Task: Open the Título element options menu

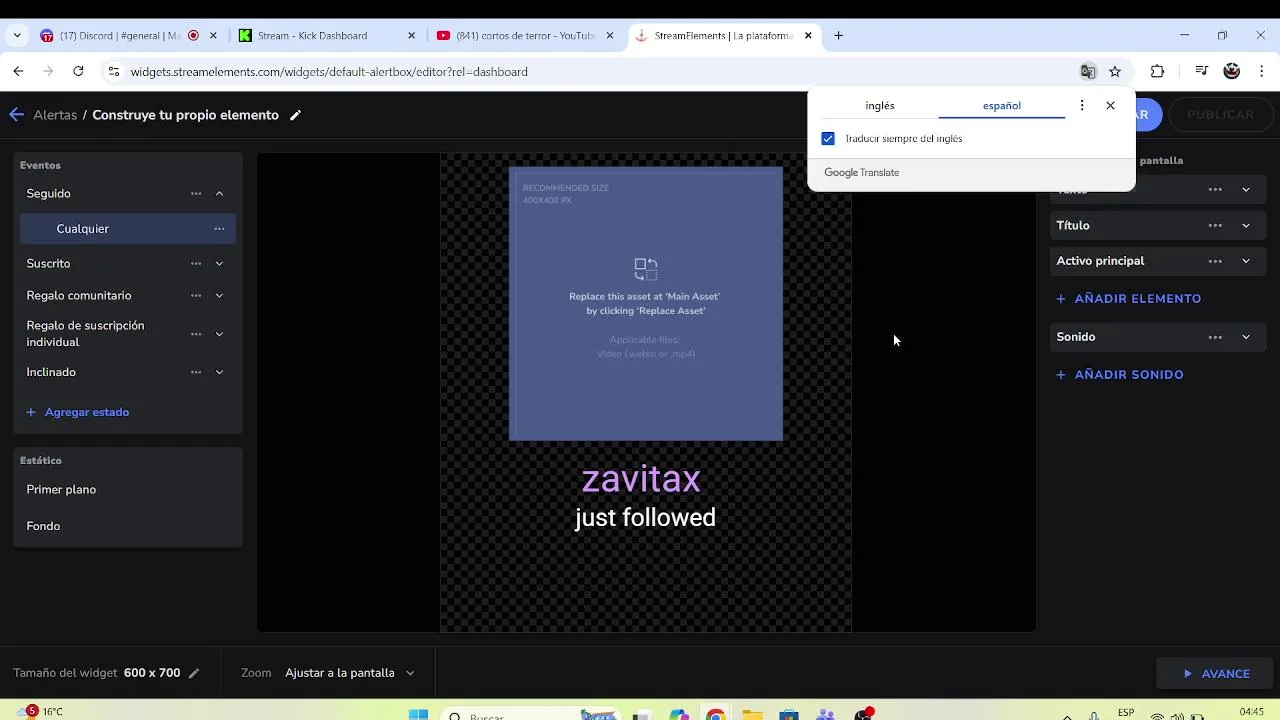Action: (x=1215, y=226)
